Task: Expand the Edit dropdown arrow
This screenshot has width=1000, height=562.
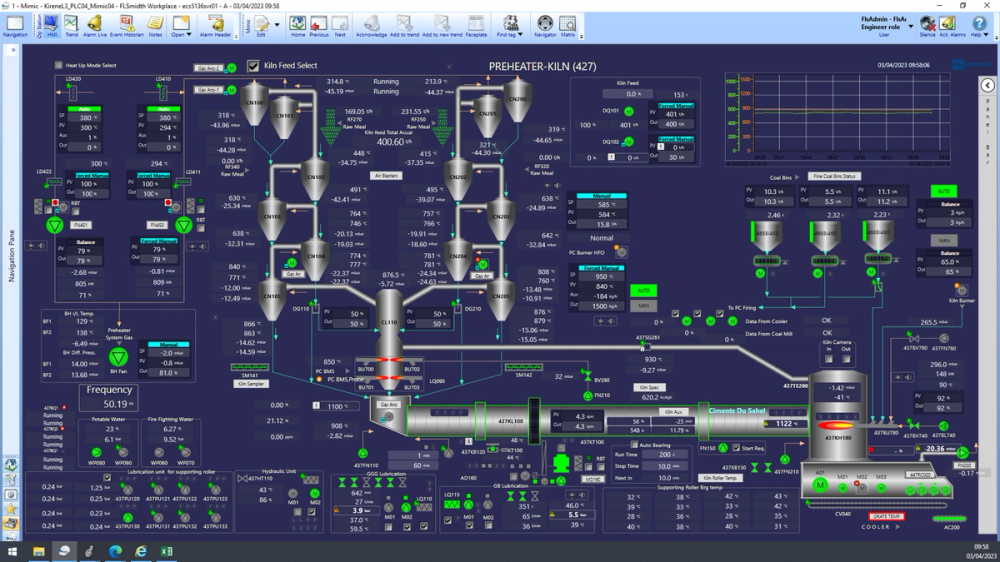Action: (x=277, y=25)
